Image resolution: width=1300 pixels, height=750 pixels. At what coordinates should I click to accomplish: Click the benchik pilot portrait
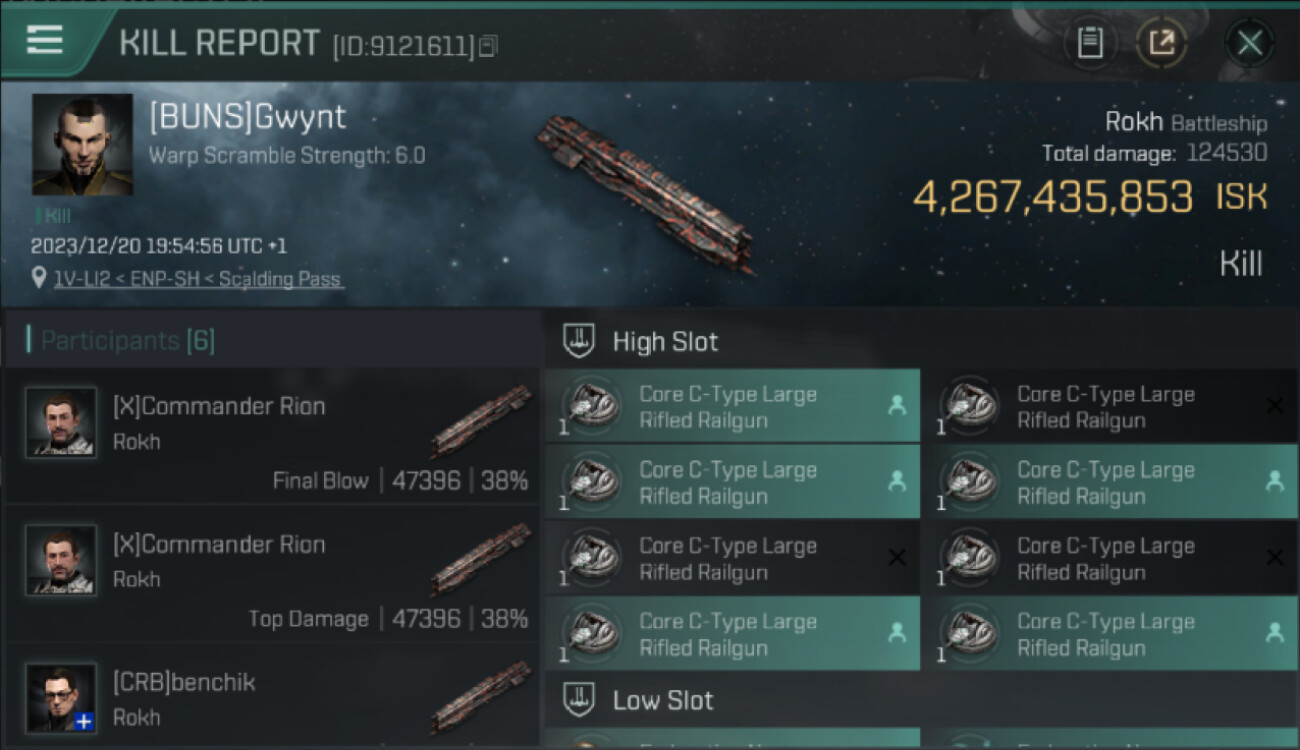61,697
